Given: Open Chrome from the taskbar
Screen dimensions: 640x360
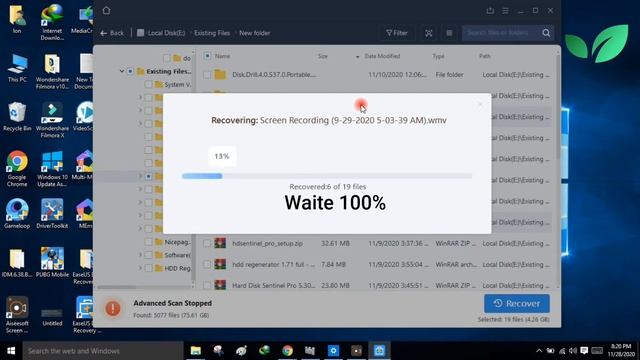Looking at the screenshot, I should (287, 351).
